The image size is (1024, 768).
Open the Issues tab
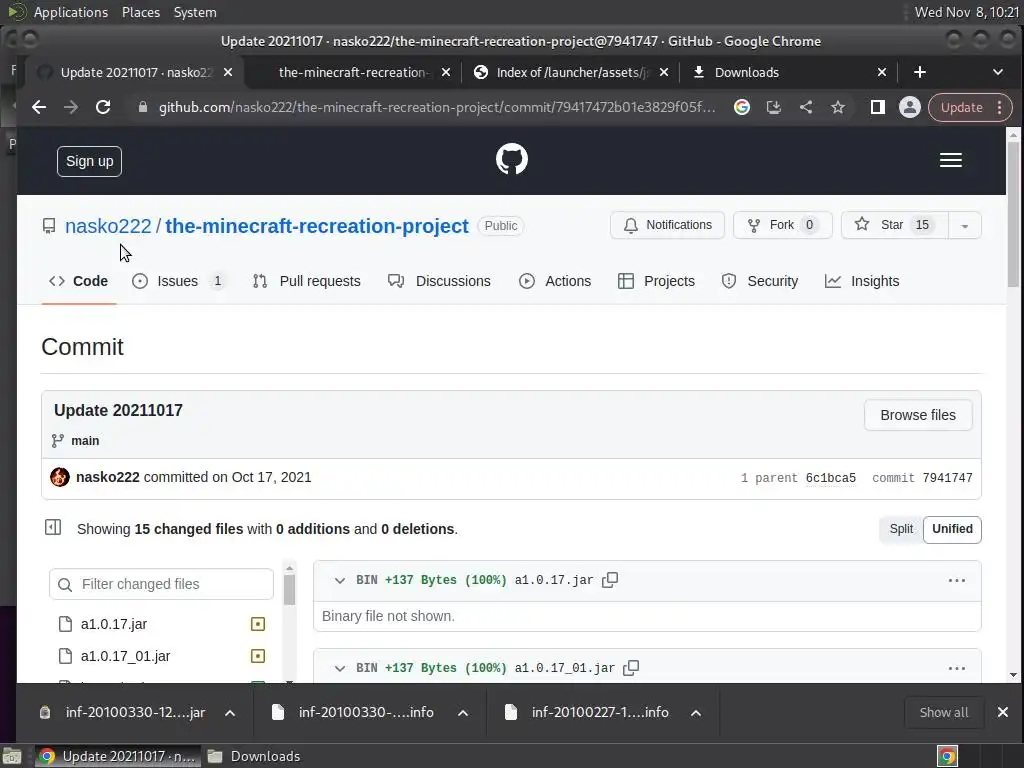coord(178,281)
